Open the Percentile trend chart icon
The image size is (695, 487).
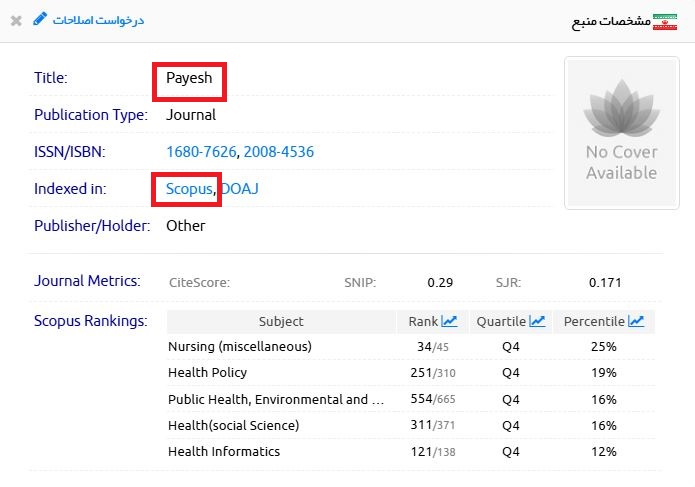pos(636,321)
